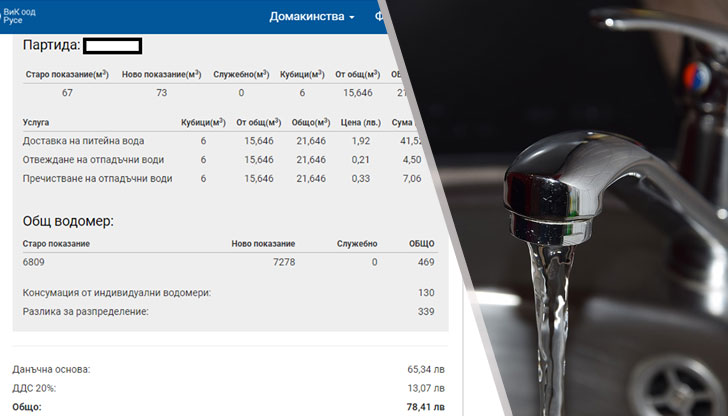Click the Старо показание(m³) column header
The height and width of the screenshot is (416, 728).
[x=66, y=75]
